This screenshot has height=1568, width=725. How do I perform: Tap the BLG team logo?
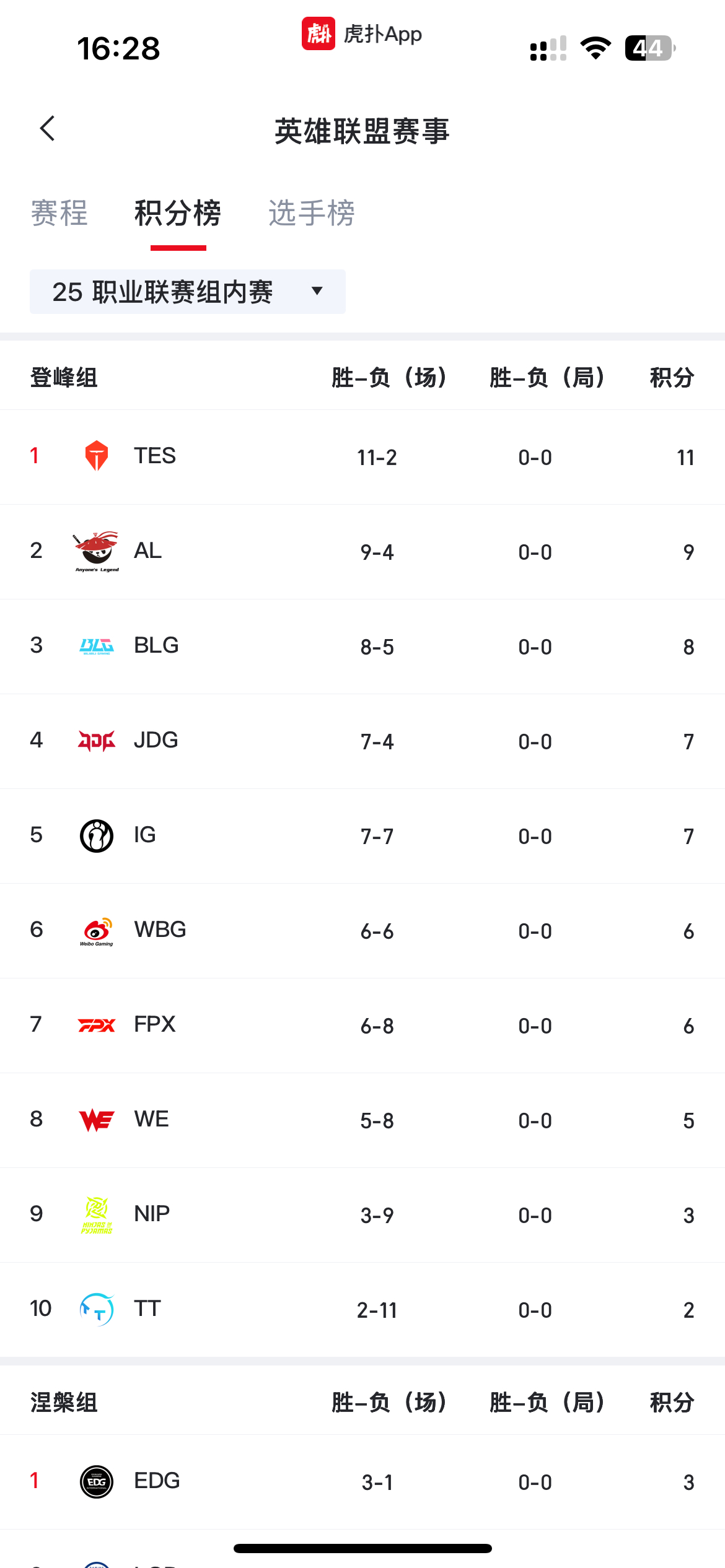(x=97, y=646)
